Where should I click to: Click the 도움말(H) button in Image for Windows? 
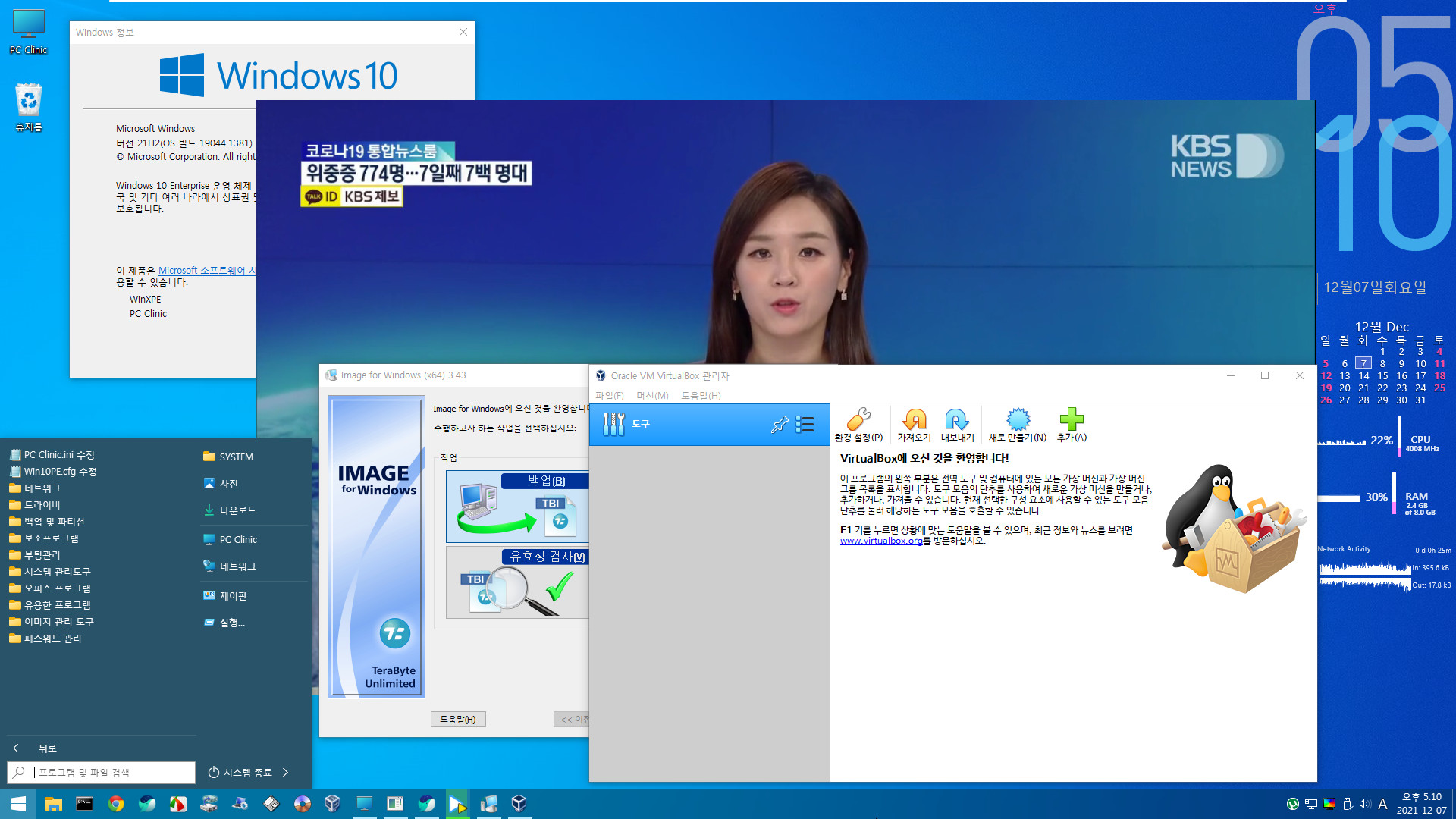click(x=458, y=719)
